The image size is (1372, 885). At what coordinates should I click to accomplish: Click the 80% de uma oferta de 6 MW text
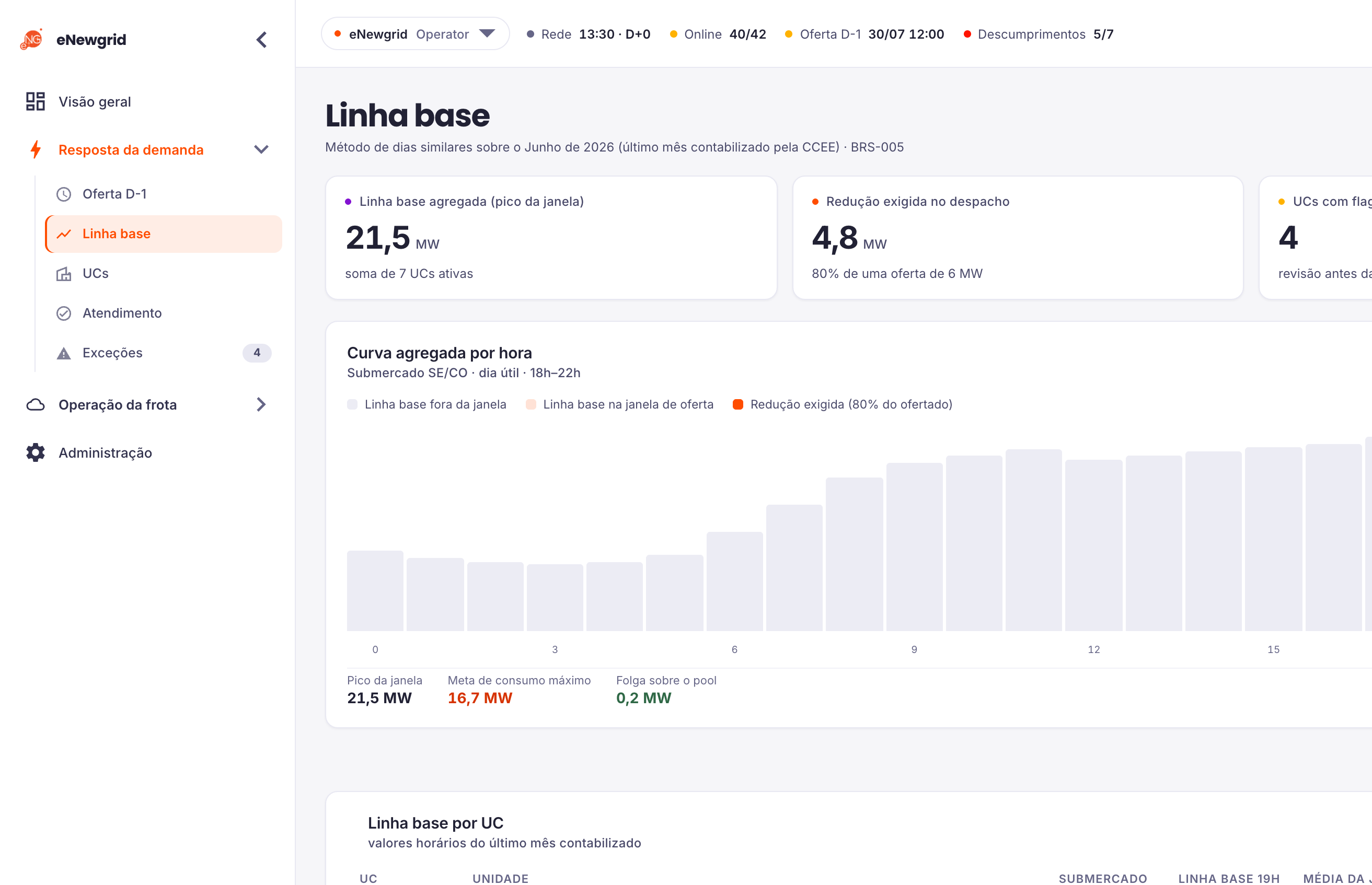point(897,274)
